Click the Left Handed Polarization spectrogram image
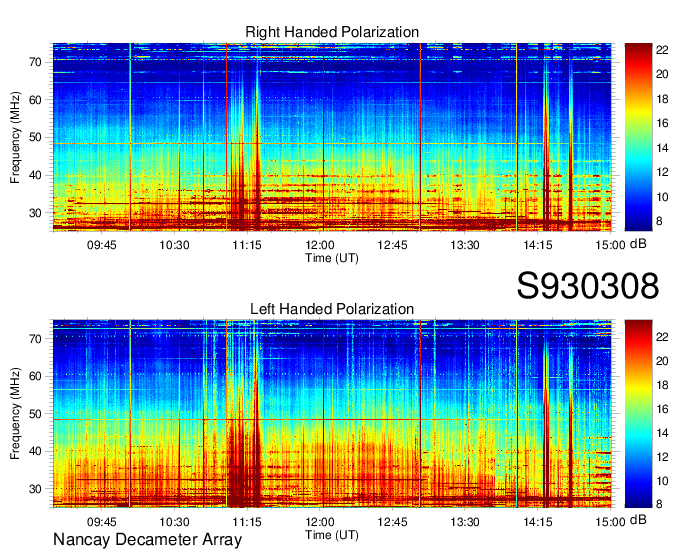Image resolution: width=680 pixels, height=552 pixels. pyautogui.click(x=332, y=413)
